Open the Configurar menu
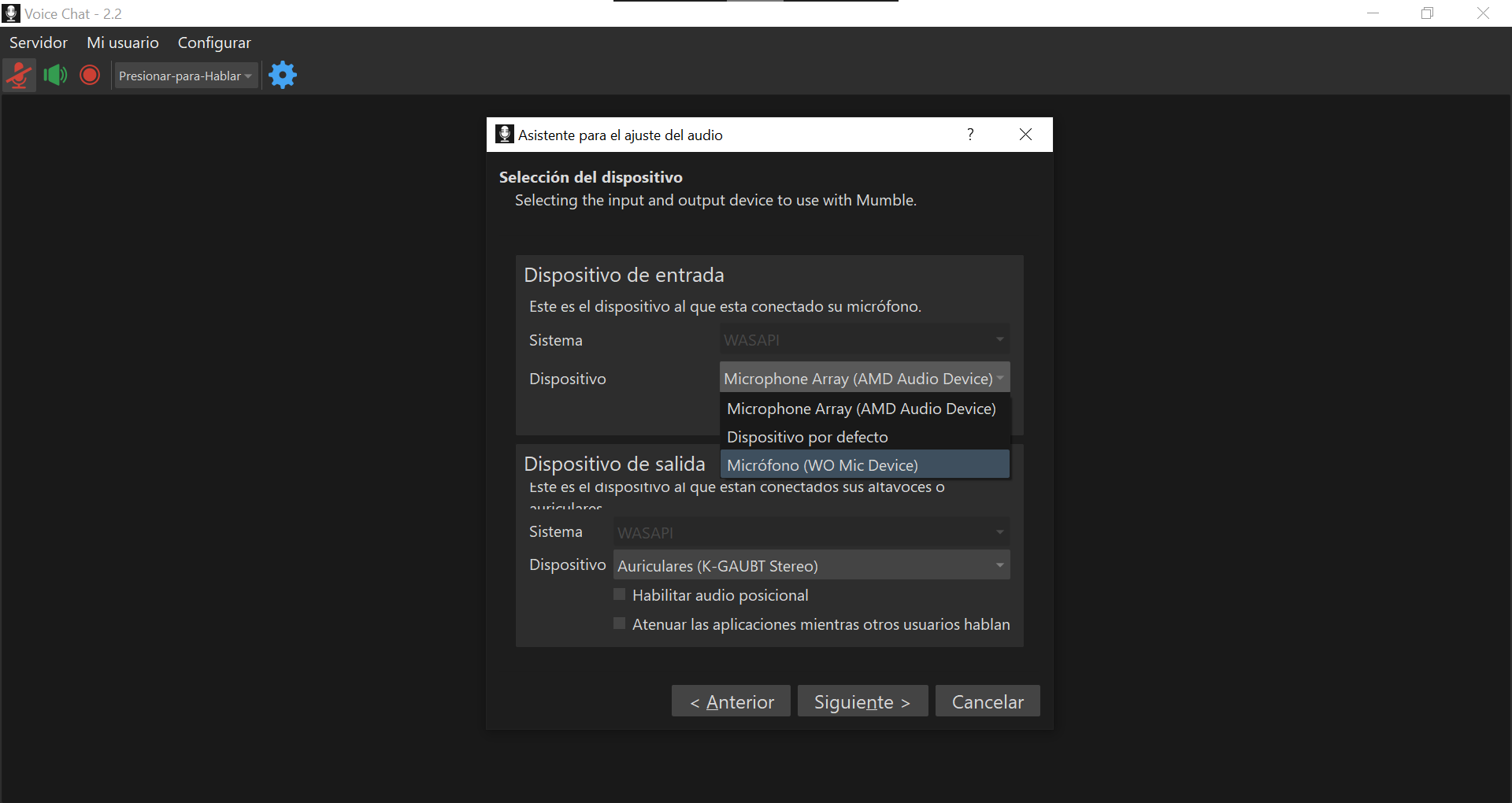Screen dimensions: 1512x803 tap(214, 43)
